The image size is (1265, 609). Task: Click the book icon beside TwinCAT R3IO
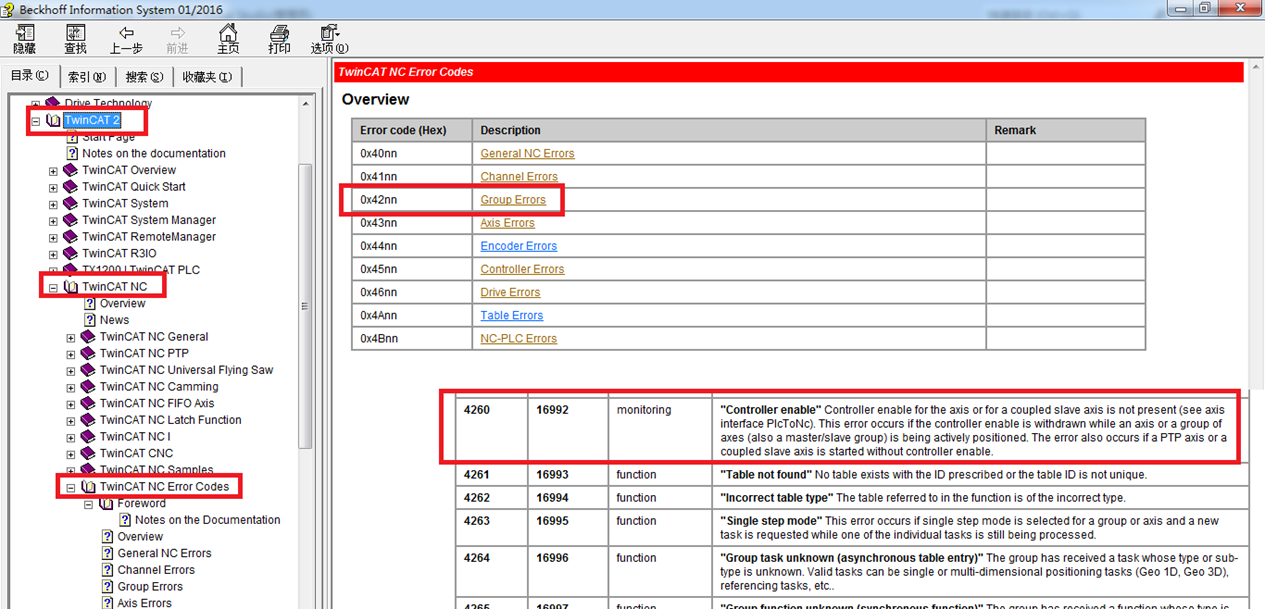click(70, 254)
